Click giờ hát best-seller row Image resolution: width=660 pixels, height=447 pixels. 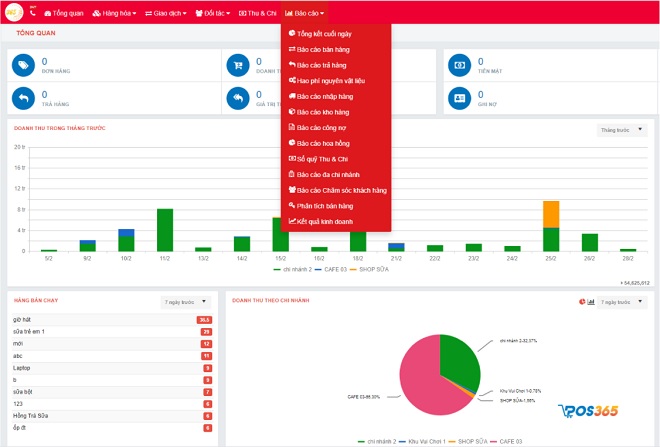(112, 320)
